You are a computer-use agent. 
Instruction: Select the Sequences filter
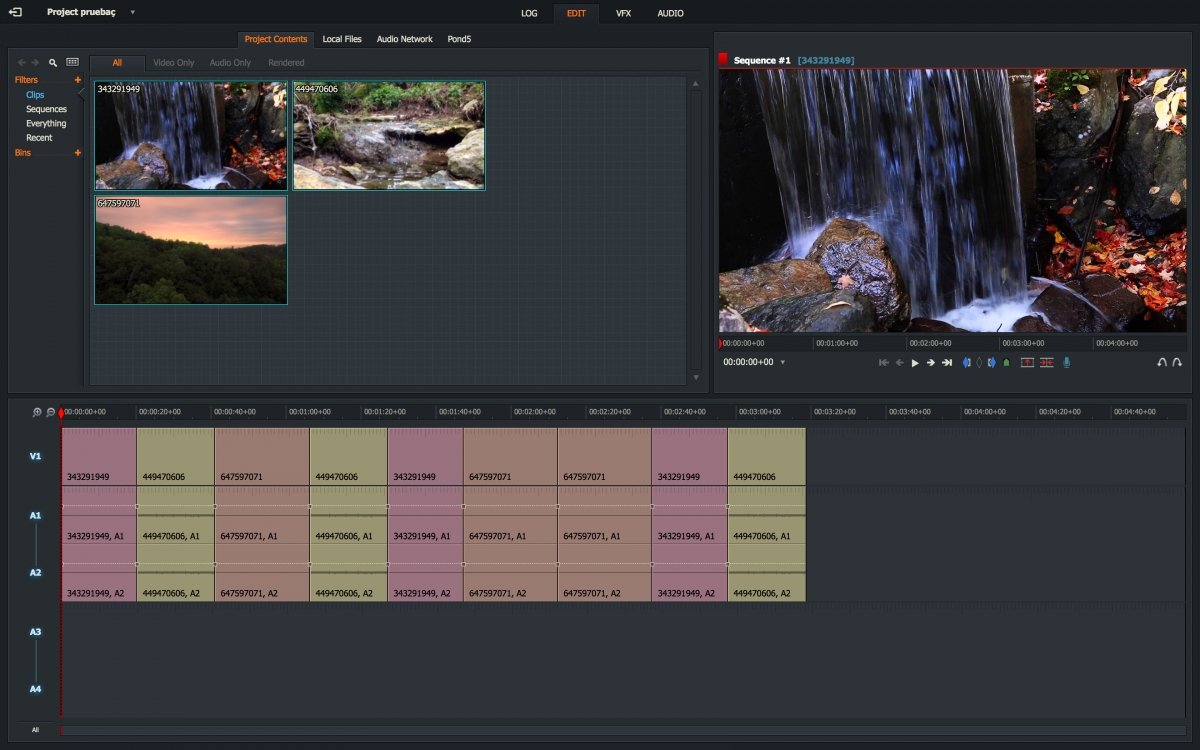[46, 109]
